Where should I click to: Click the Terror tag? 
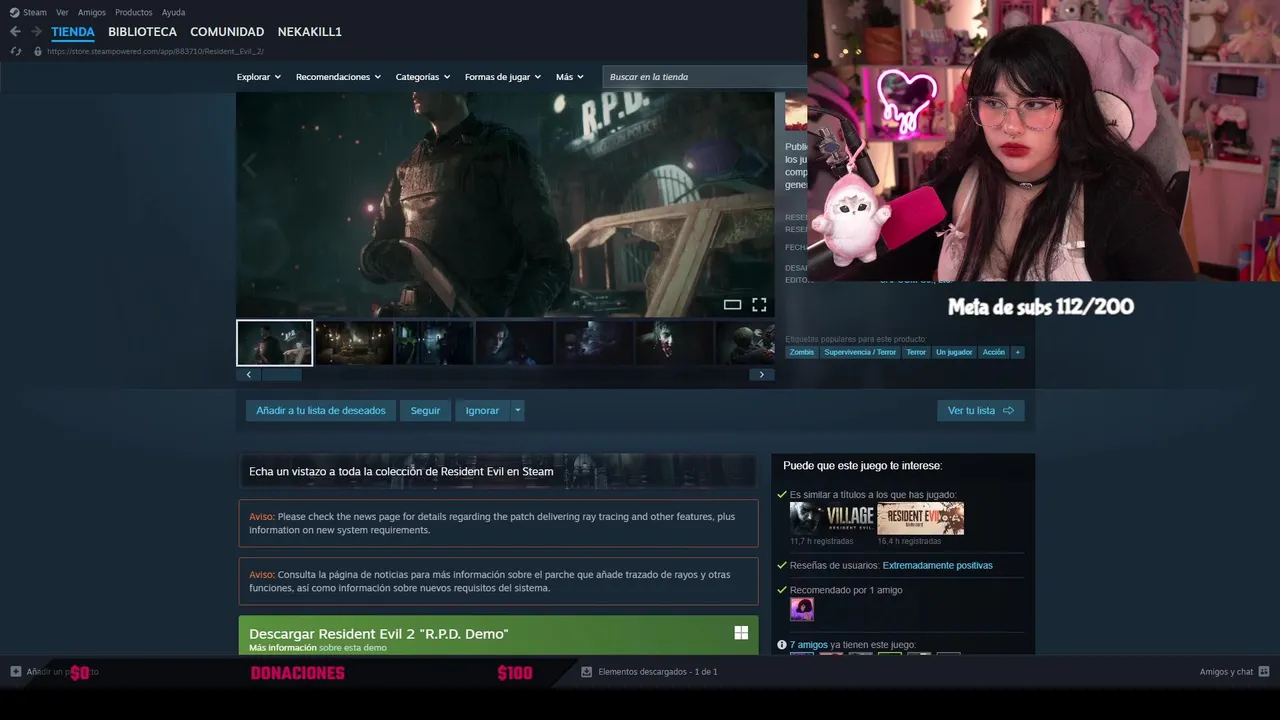tap(916, 352)
